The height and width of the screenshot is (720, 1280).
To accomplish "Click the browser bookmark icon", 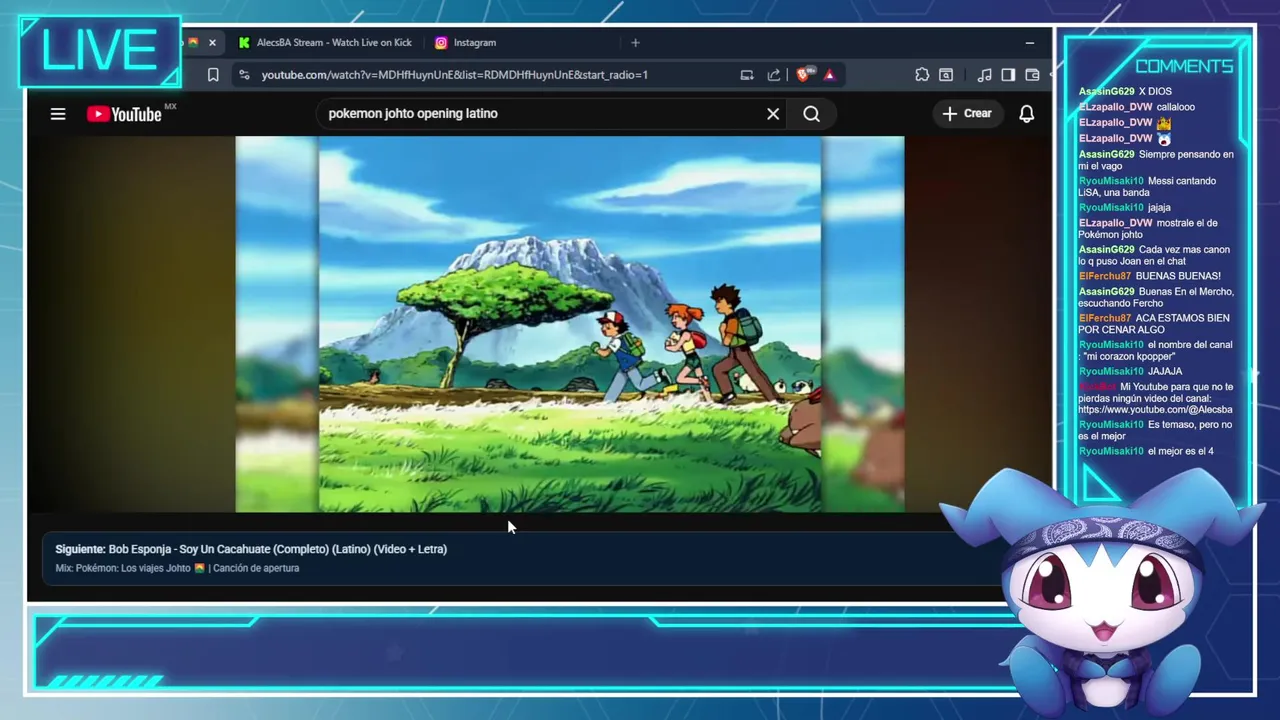I will [x=213, y=75].
